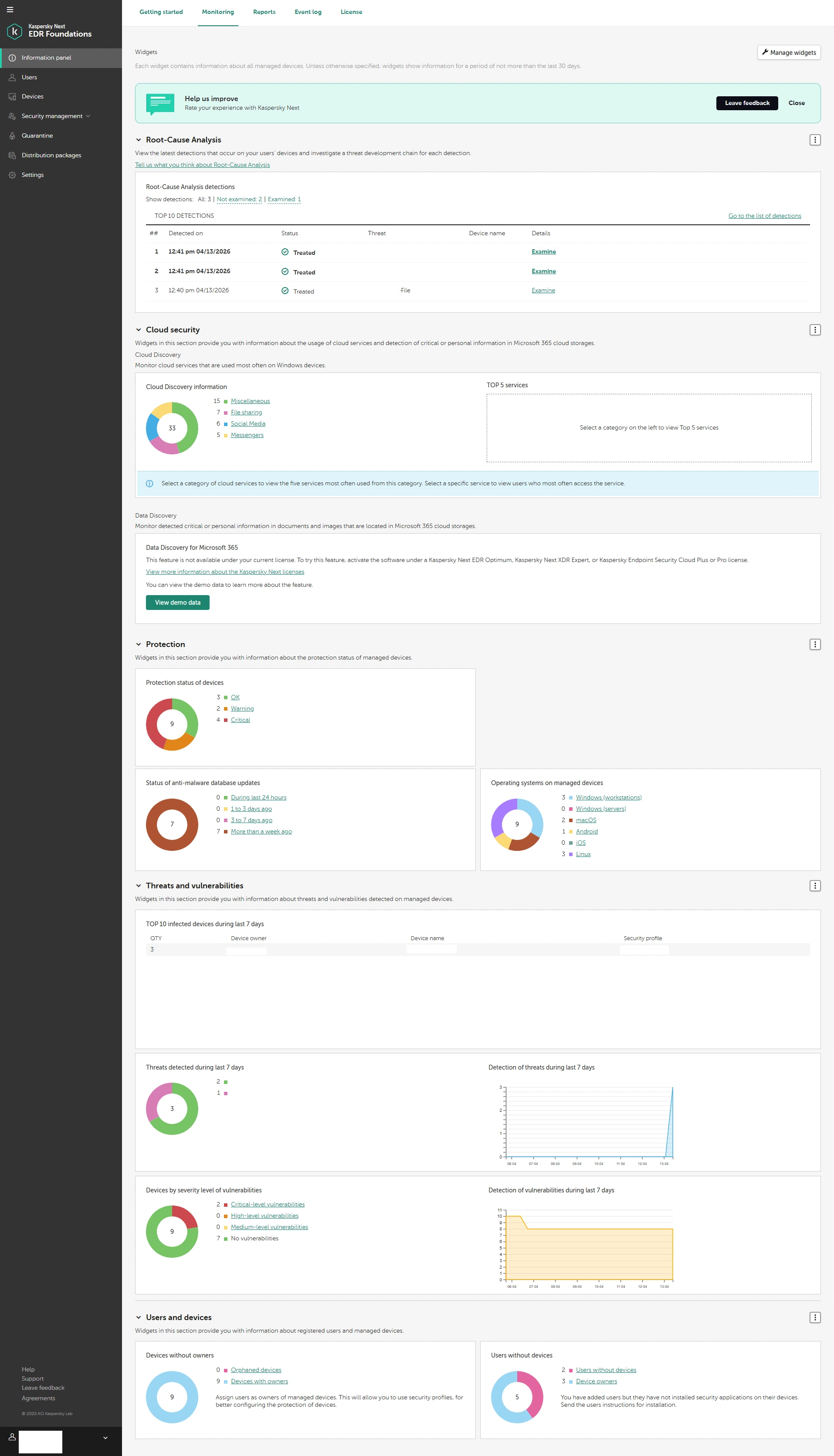Image resolution: width=834 pixels, height=1456 pixels.
Task: Open Threats and vulnerabilities three-dot menu
Action: pyautogui.click(x=814, y=886)
